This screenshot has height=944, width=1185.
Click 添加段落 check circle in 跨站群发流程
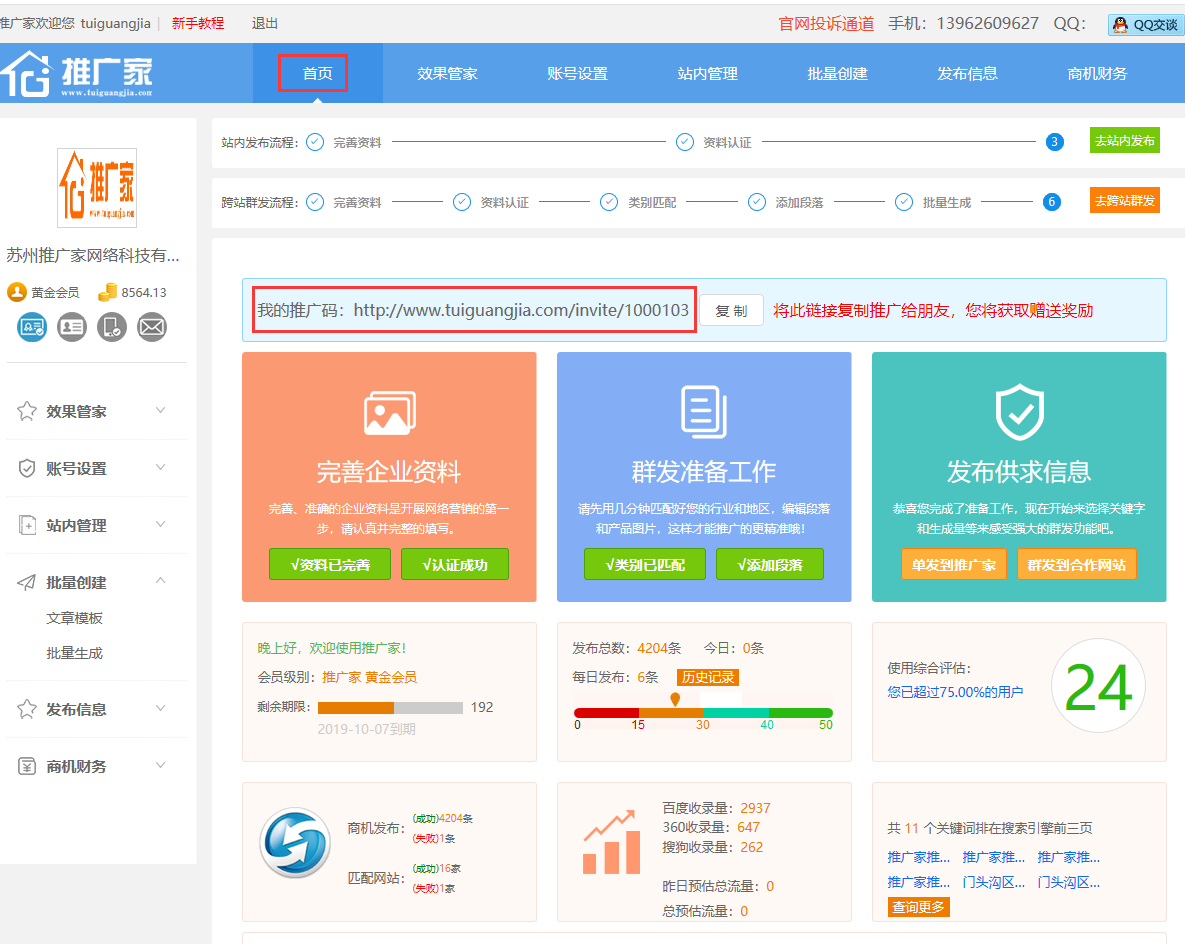756,202
